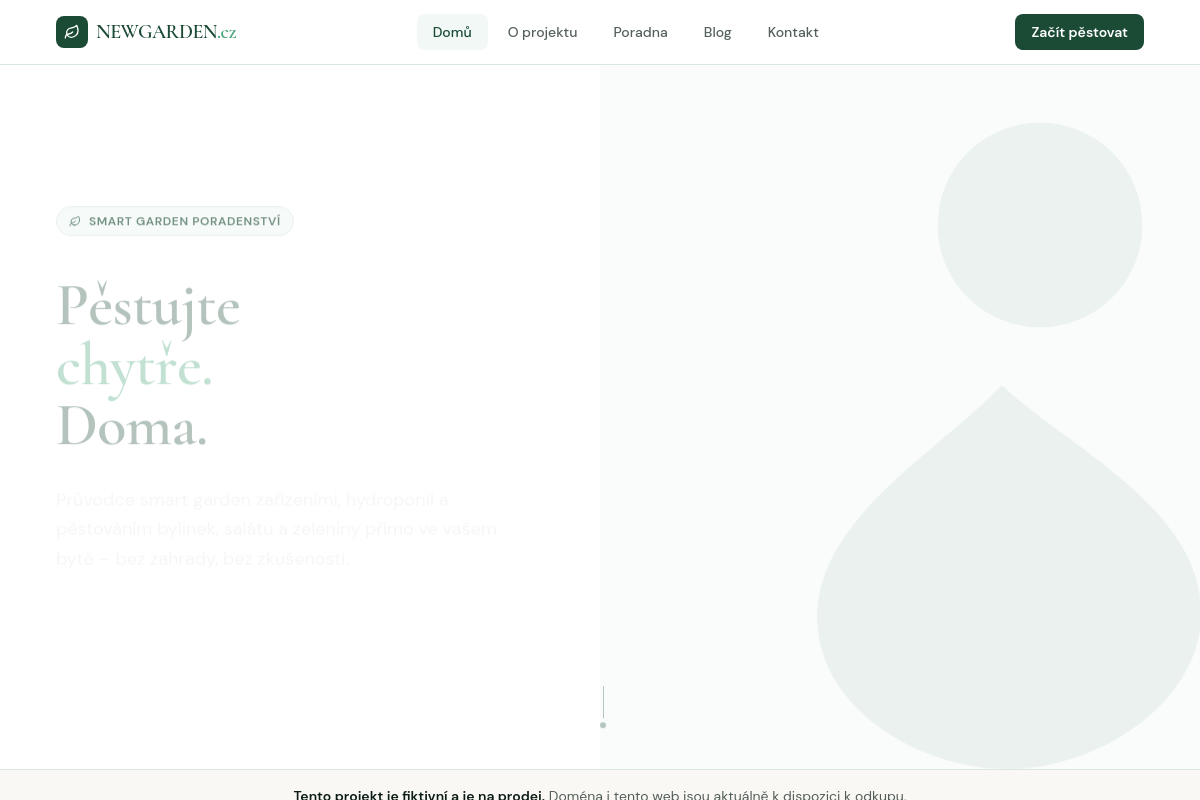
Task: Click the Smart Garden Poradenství badge
Action: [175, 221]
